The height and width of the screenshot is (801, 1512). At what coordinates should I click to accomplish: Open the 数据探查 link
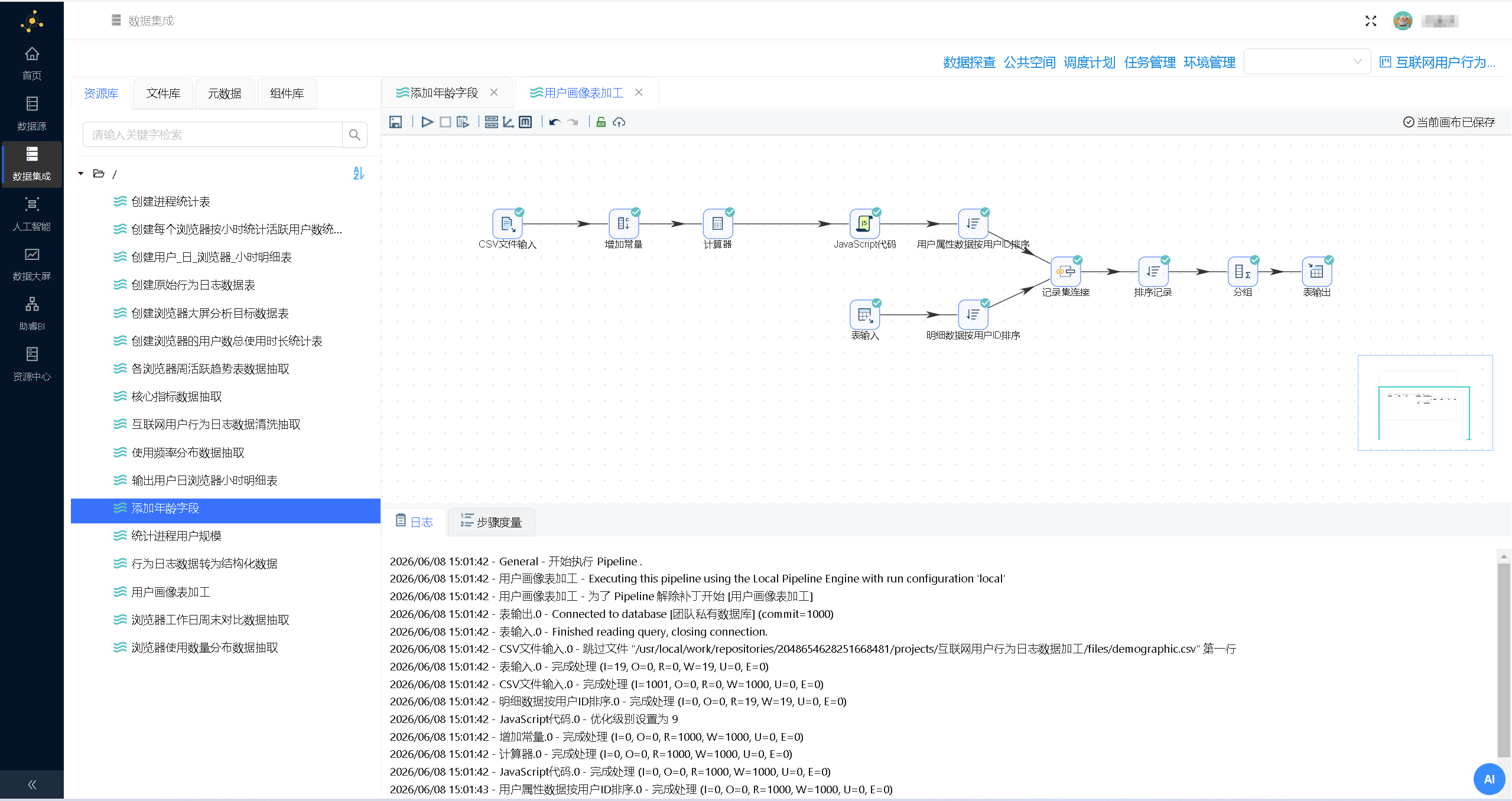(x=969, y=62)
